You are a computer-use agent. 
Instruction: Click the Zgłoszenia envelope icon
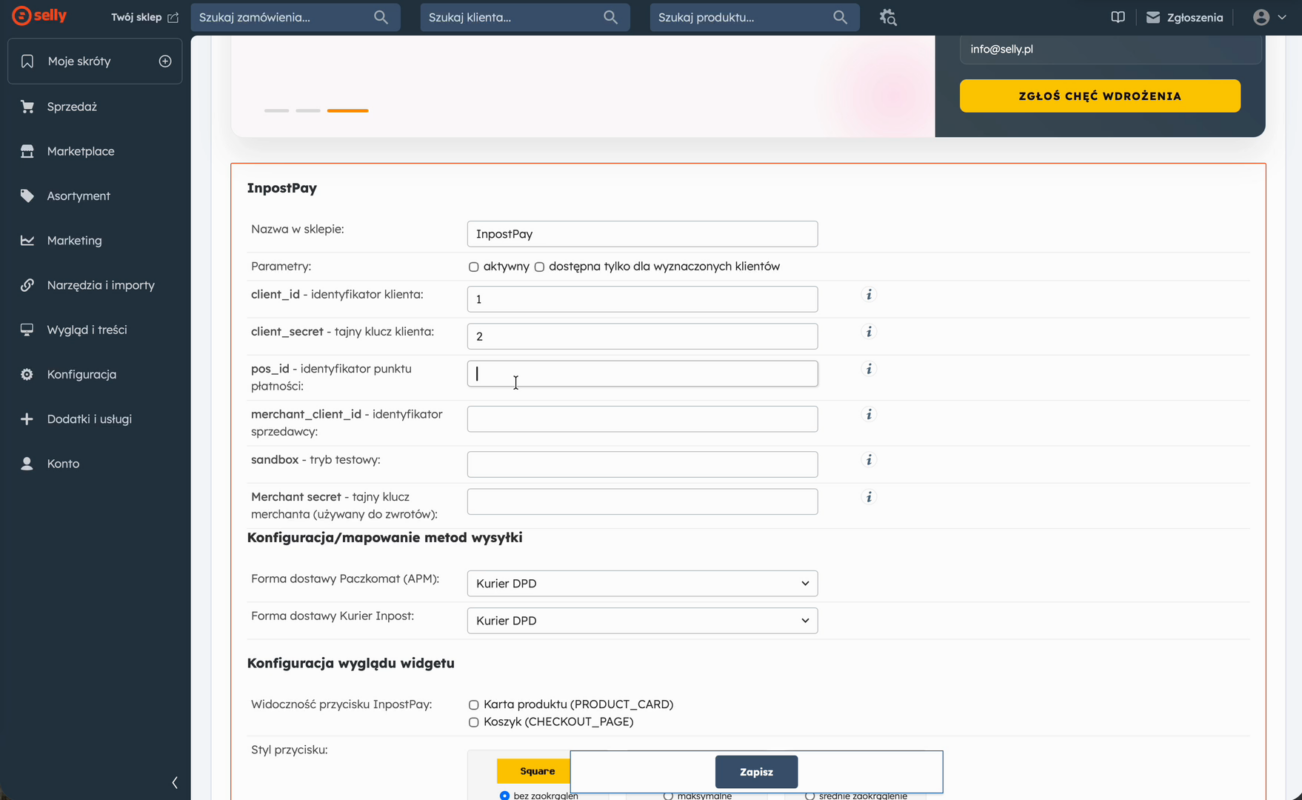1153,18
